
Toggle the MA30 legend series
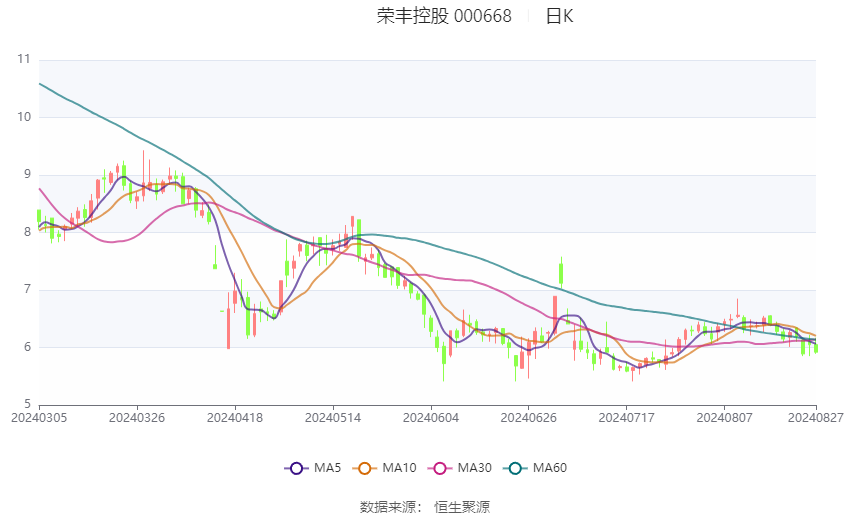pos(460,468)
